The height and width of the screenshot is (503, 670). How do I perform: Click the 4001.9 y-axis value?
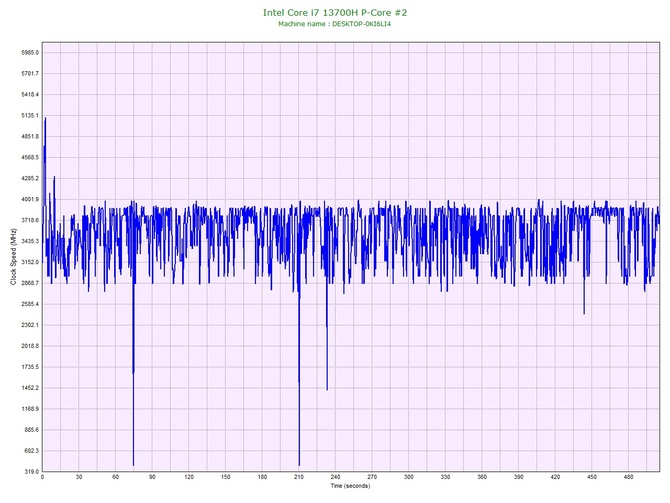point(30,199)
